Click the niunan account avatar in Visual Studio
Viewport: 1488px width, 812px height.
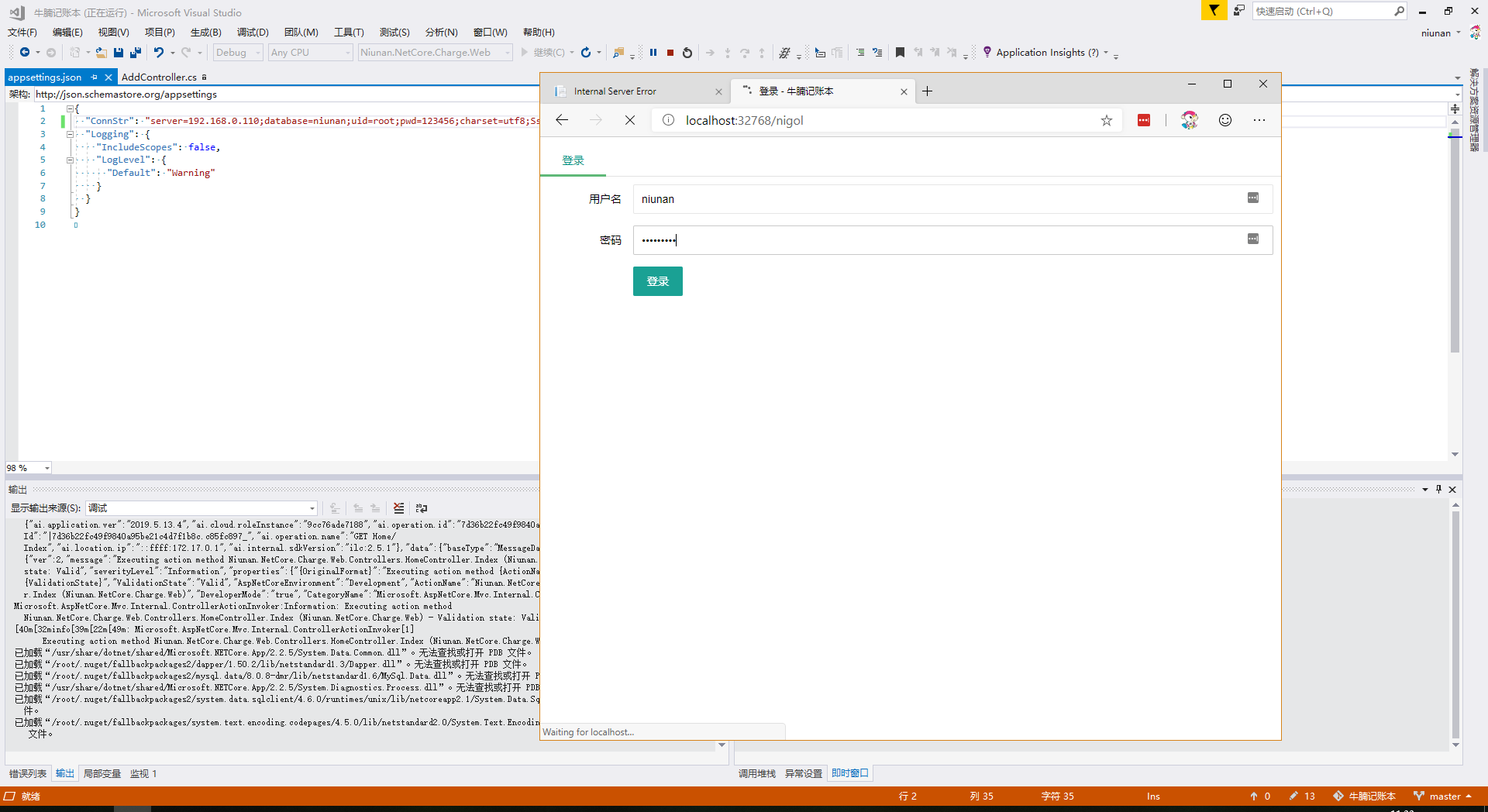click(1475, 33)
